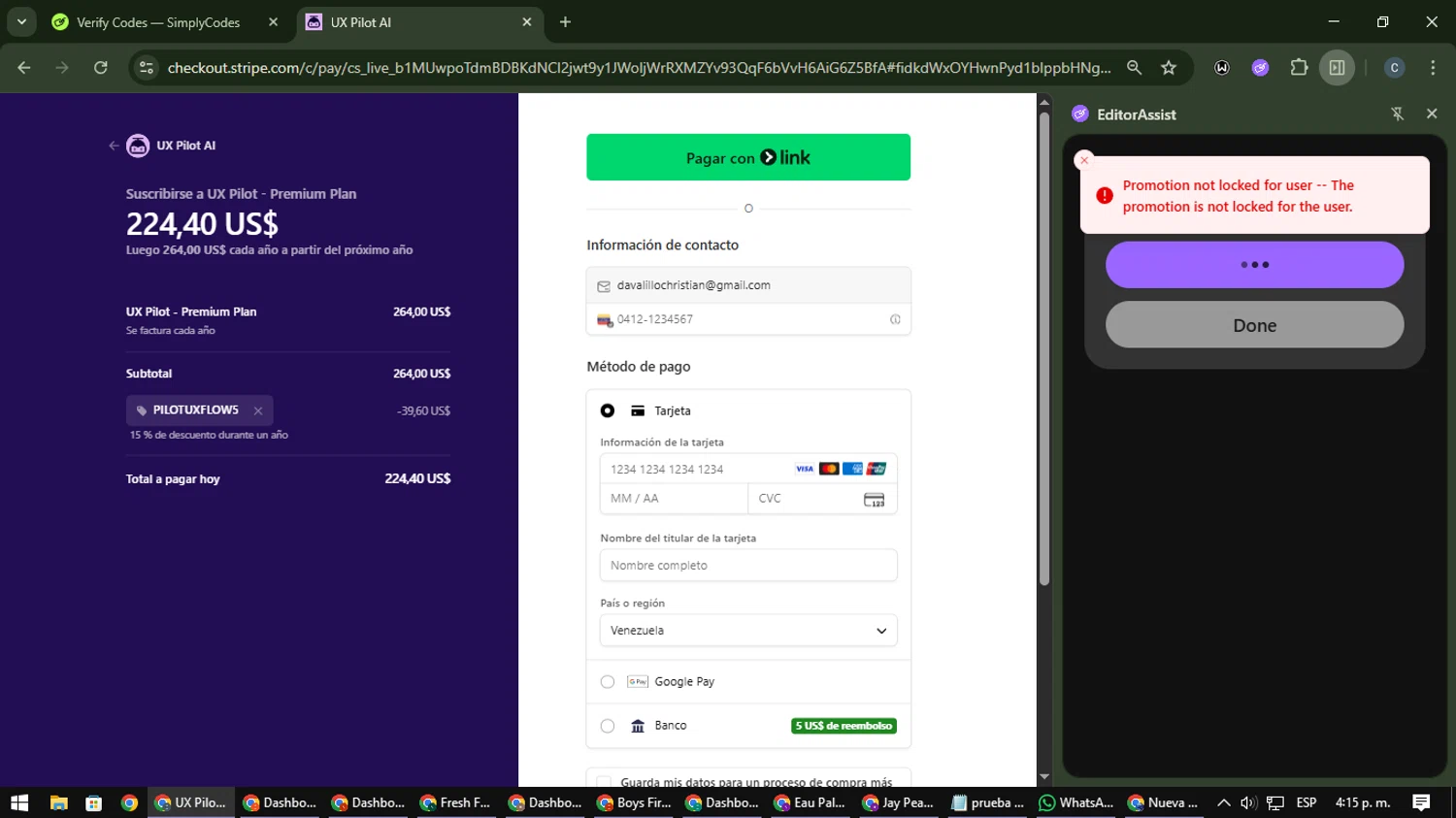1456x818 pixels.
Task: Open the tab search dropdown arrow
Action: tap(21, 21)
